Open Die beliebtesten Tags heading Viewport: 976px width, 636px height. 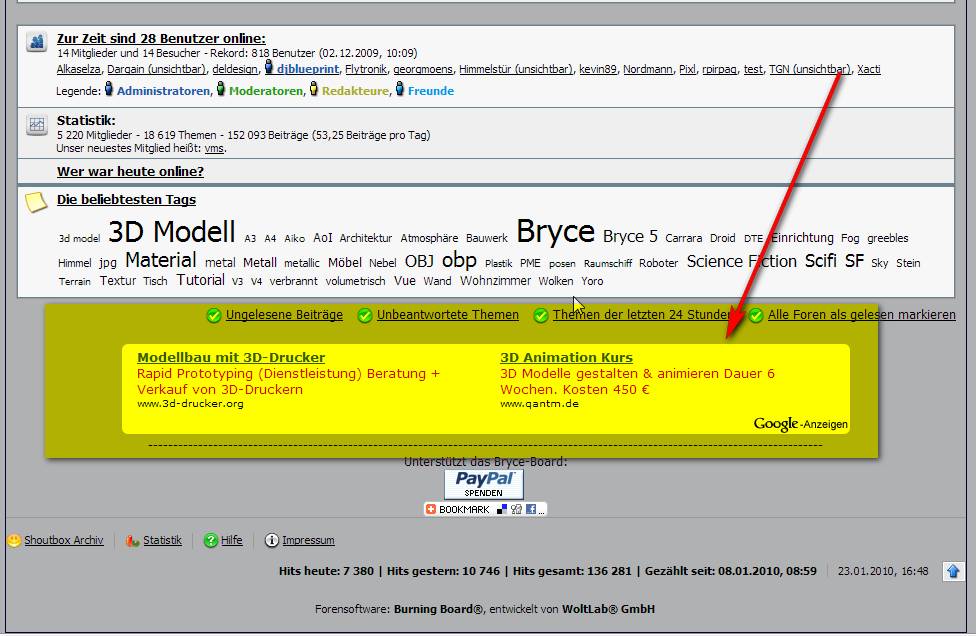(x=126, y=200)
